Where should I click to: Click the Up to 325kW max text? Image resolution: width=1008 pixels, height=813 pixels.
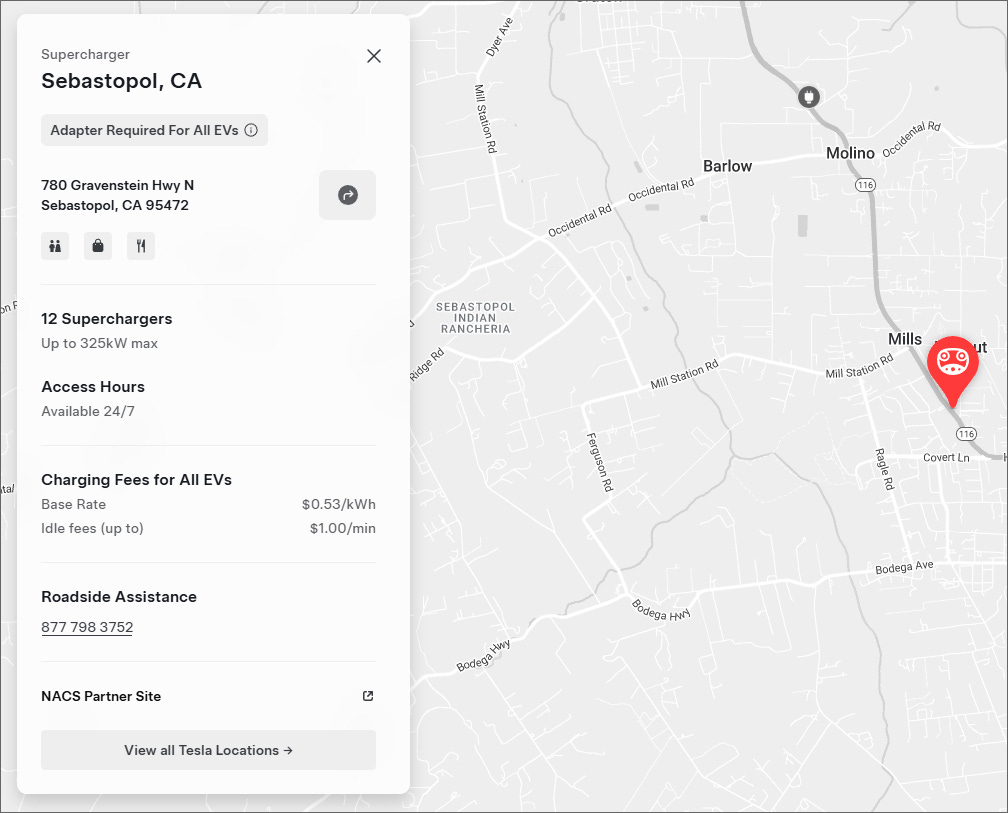tap(100, 343)
